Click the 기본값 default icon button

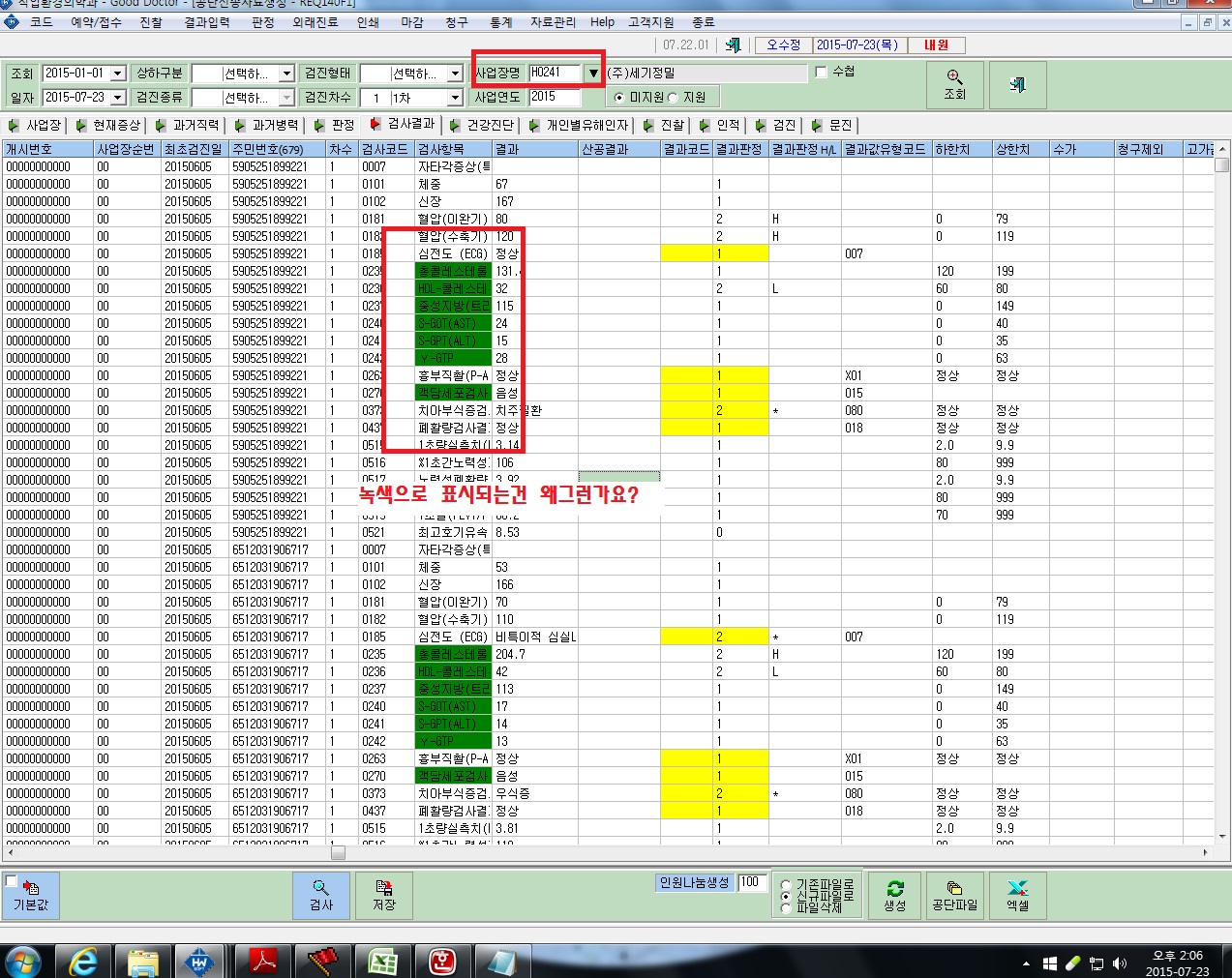tap(31, 895)
